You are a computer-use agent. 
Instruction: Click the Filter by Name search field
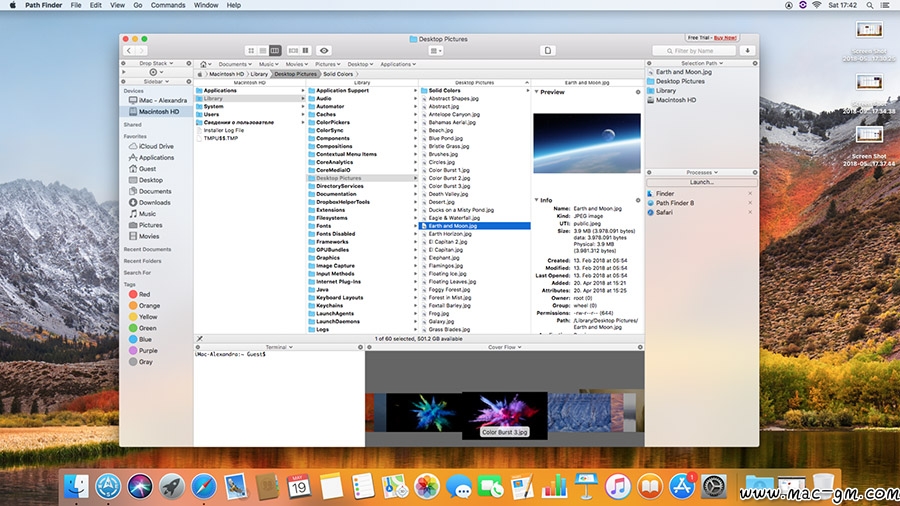(693, 51)
